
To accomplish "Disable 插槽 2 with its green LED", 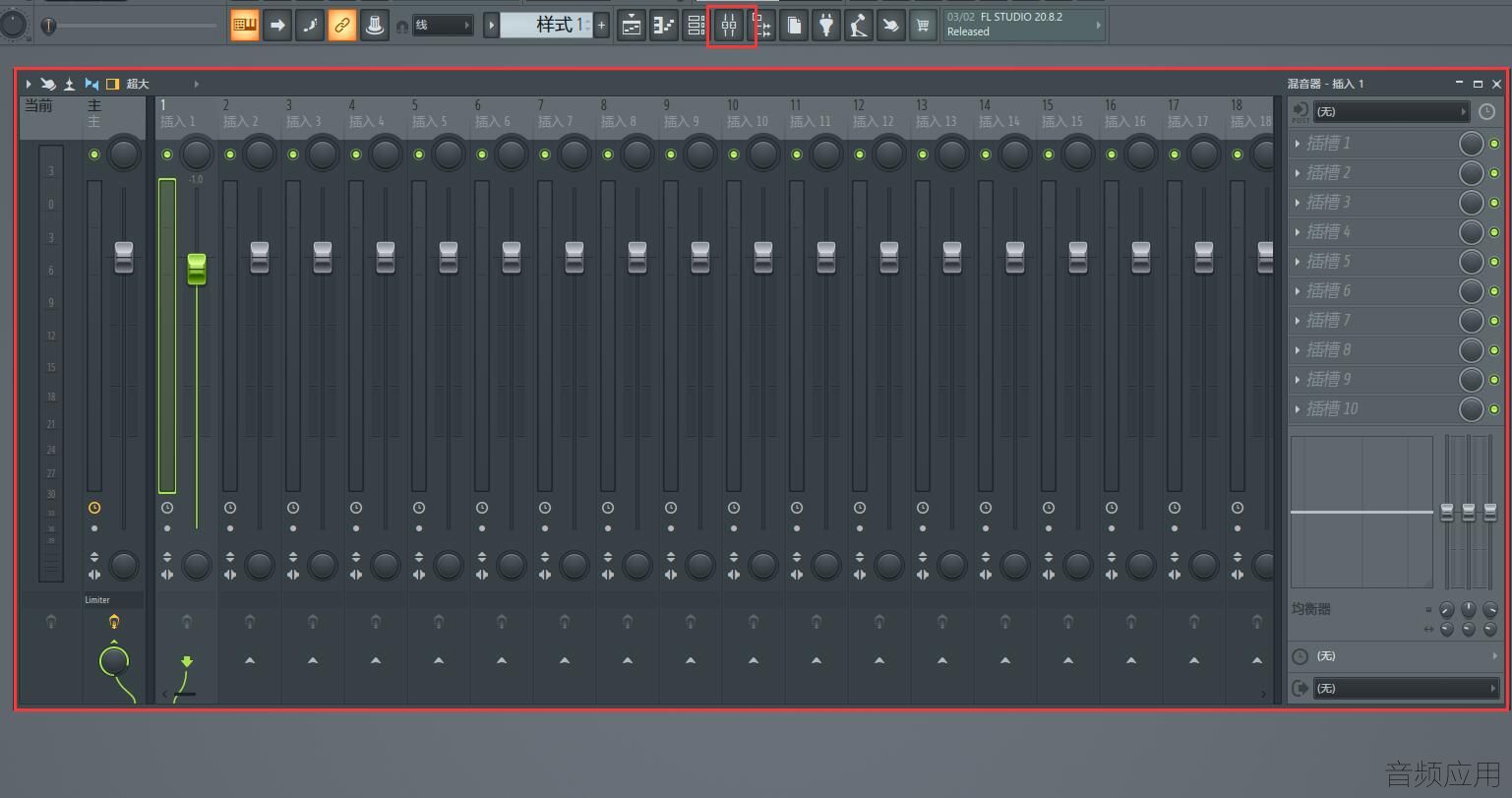I will pyautogui.click(x=1494, y=173).
